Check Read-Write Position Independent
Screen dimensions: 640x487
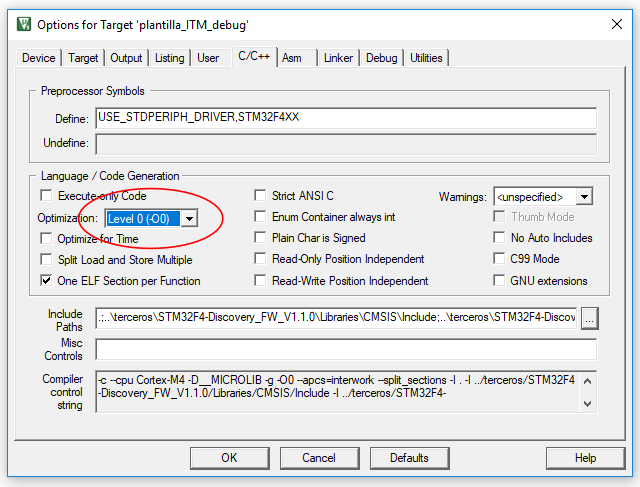[x=260, y=281]
